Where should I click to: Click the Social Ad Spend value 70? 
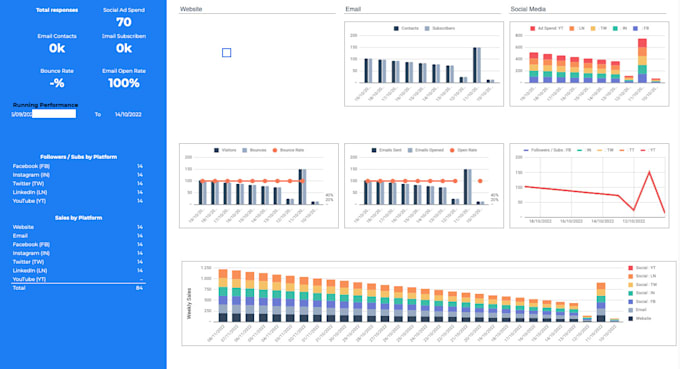point(124,22)
